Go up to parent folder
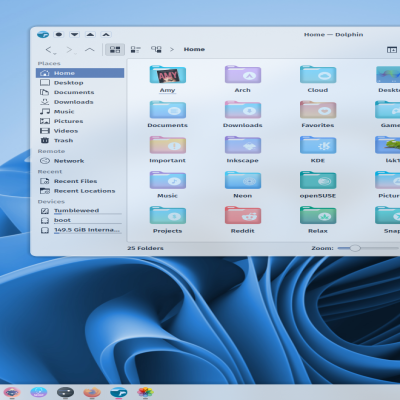This screenshot has height=400, width=400. point(89,50)
